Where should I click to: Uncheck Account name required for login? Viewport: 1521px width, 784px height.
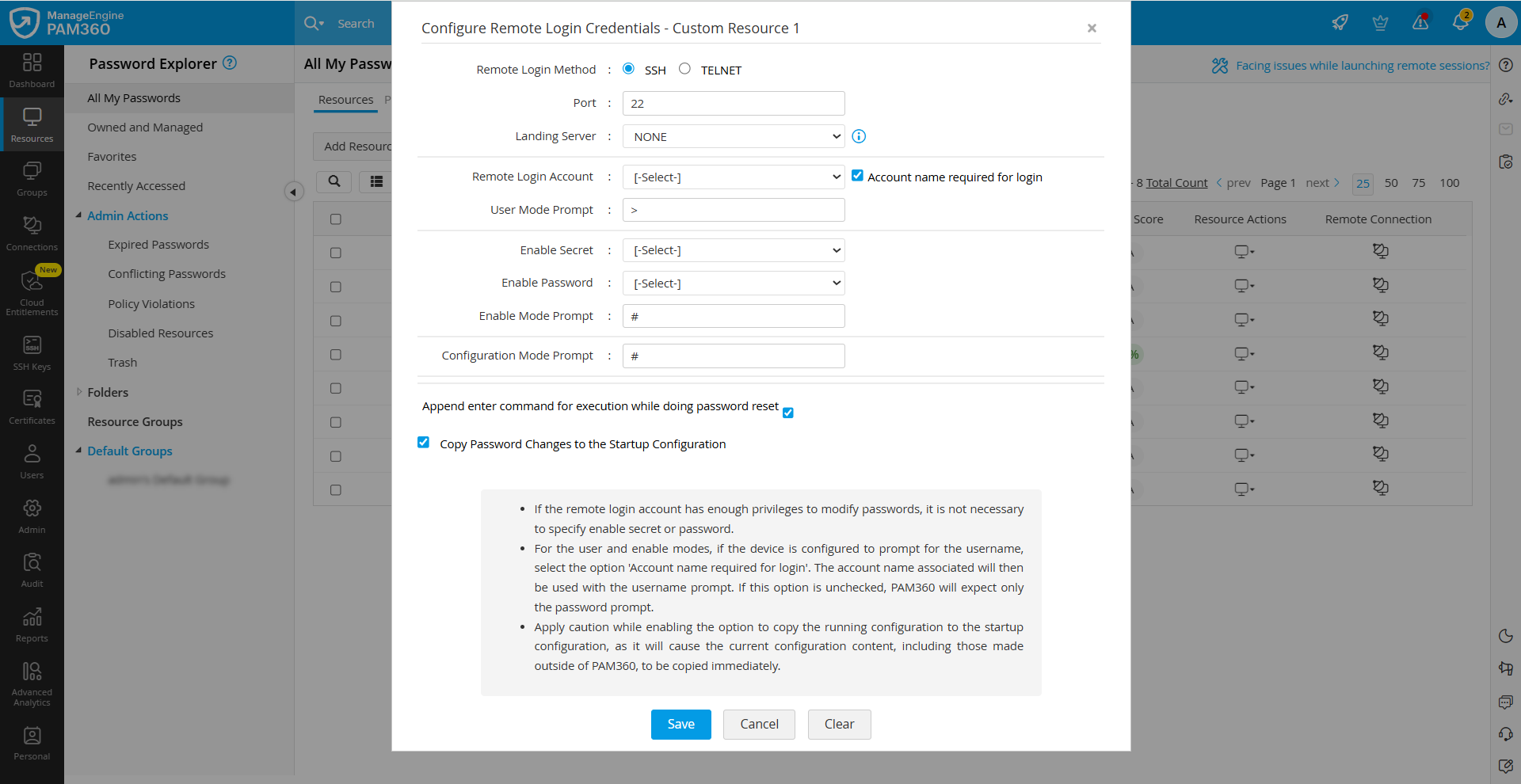tap(857, 176)
